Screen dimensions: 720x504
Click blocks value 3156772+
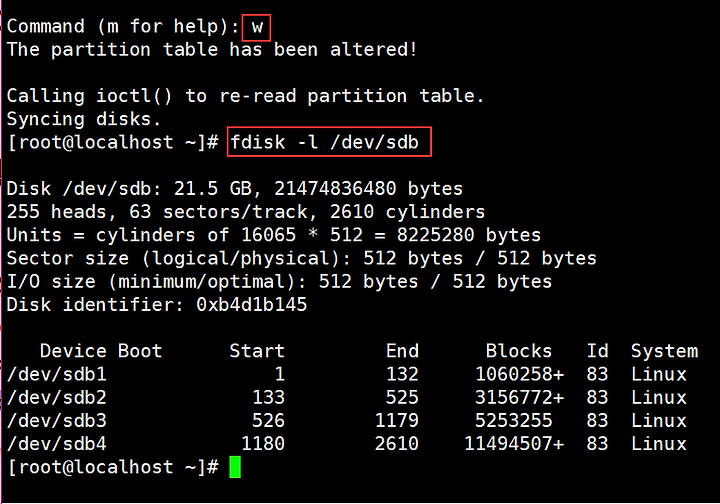519,397
